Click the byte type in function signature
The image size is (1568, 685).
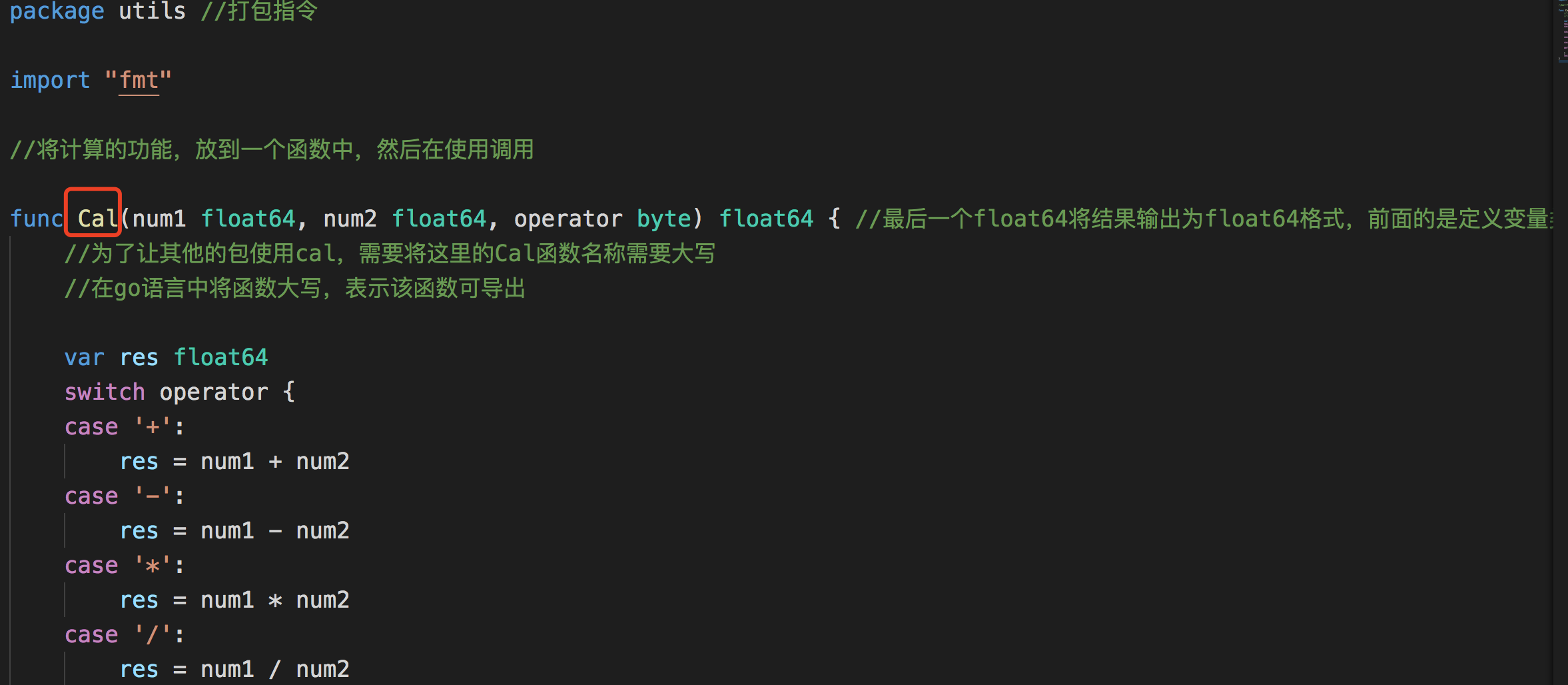[x=663, y=219]
